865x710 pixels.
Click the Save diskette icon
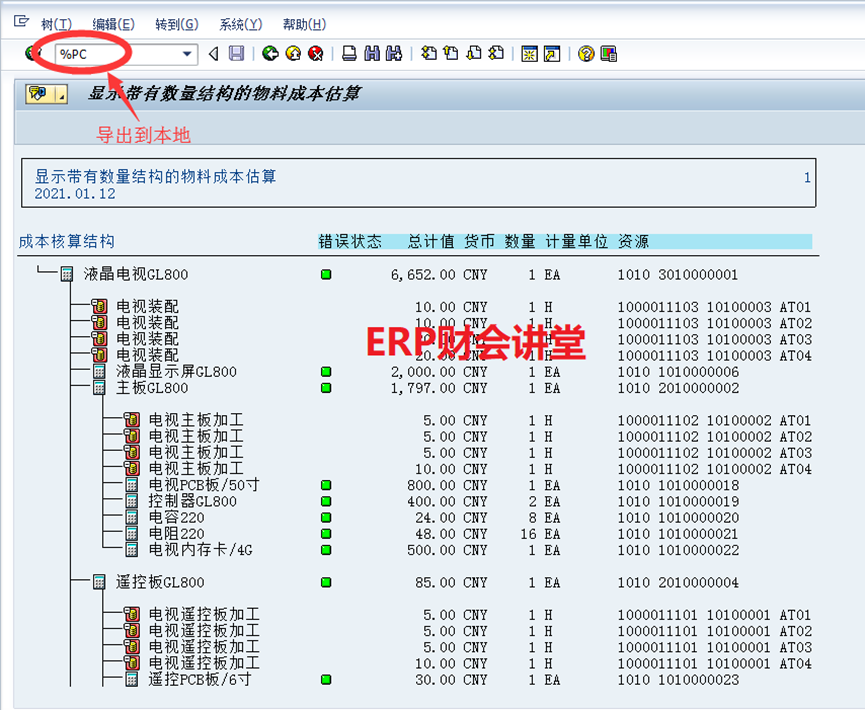coord(237,54)
